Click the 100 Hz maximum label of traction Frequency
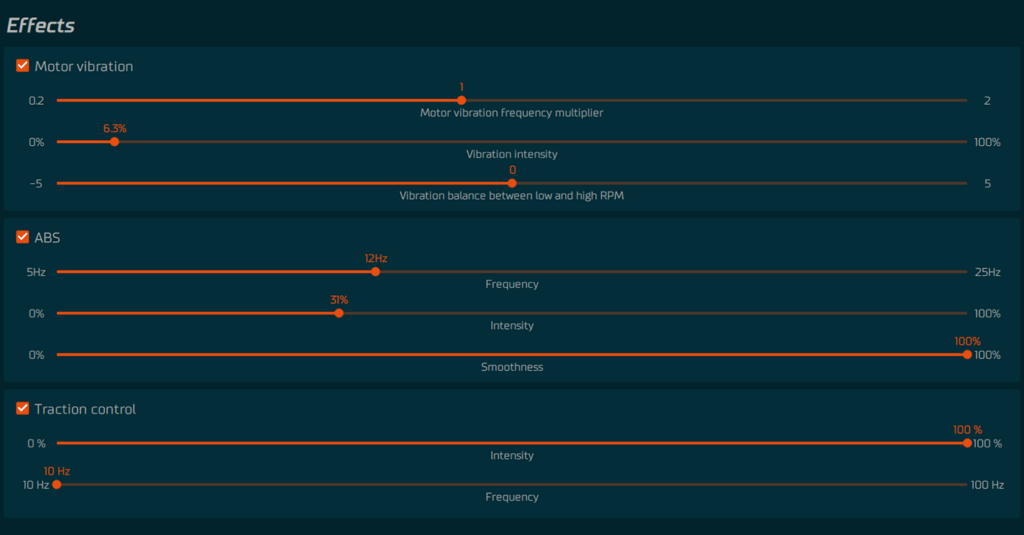The width and height of the screenshot is (1024, 535). point(987,485)
